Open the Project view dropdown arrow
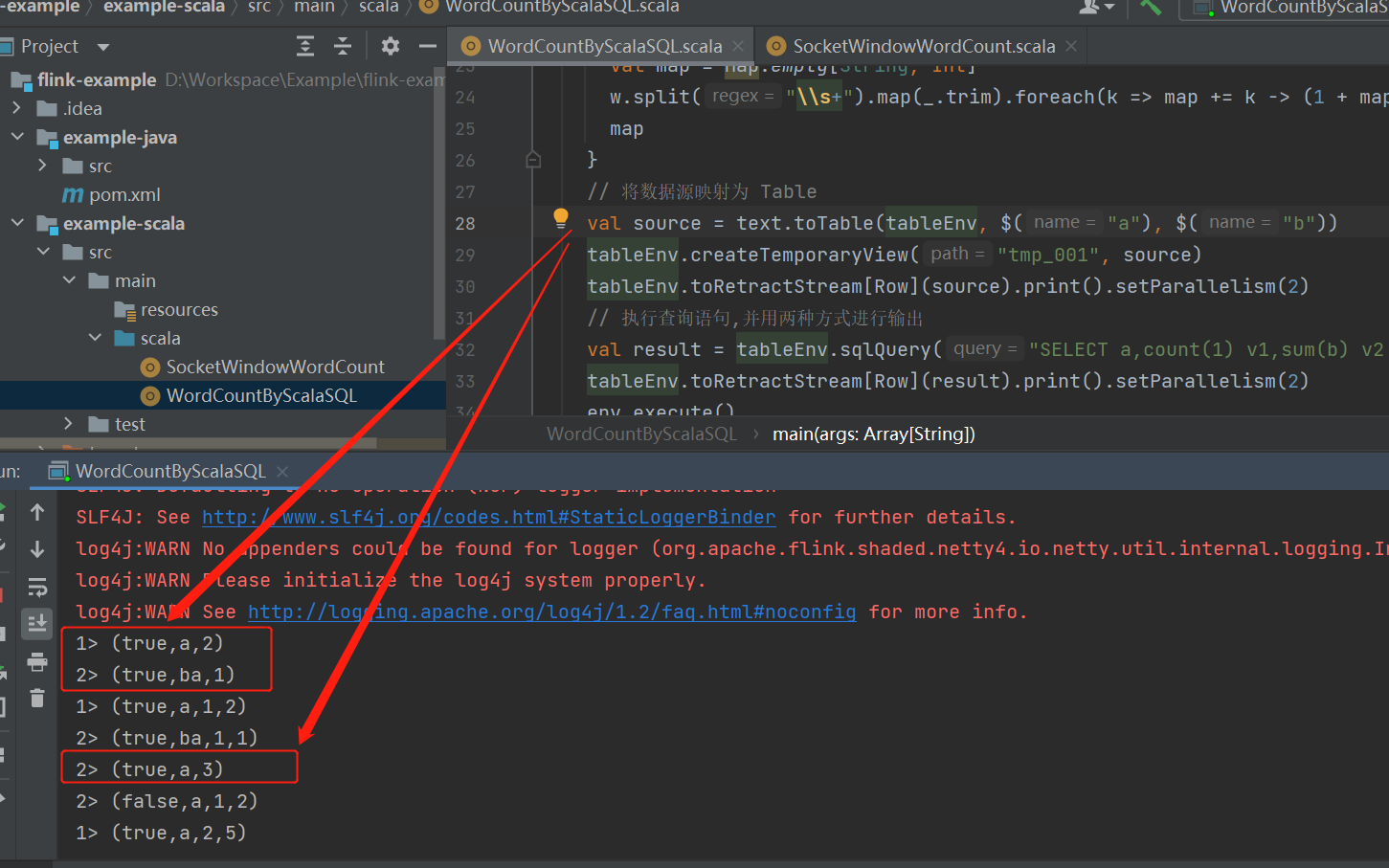The width and height of the screenshot is (1389, 868). [x=103, y=47]
